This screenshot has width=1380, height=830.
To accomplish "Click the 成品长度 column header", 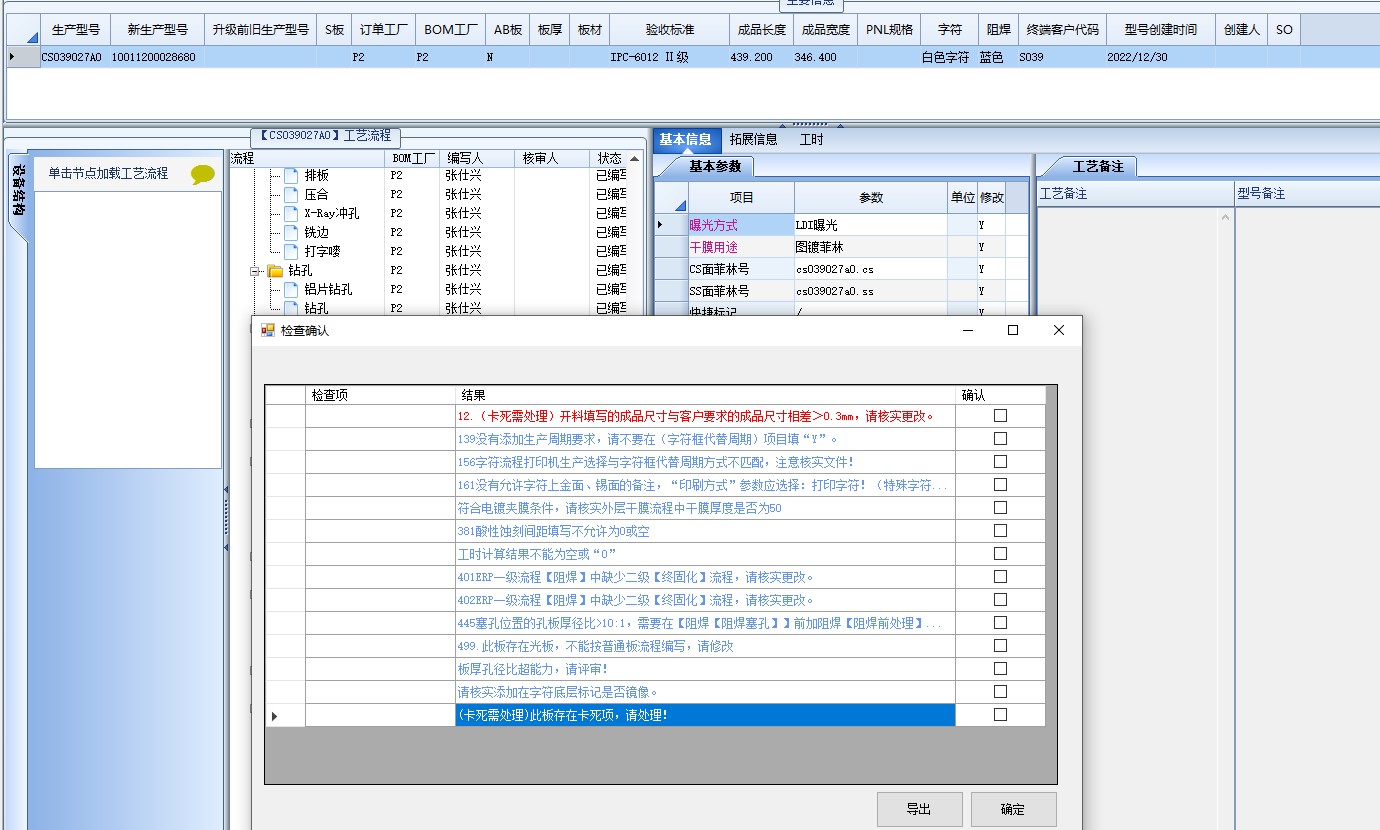I will coord(761,30).
